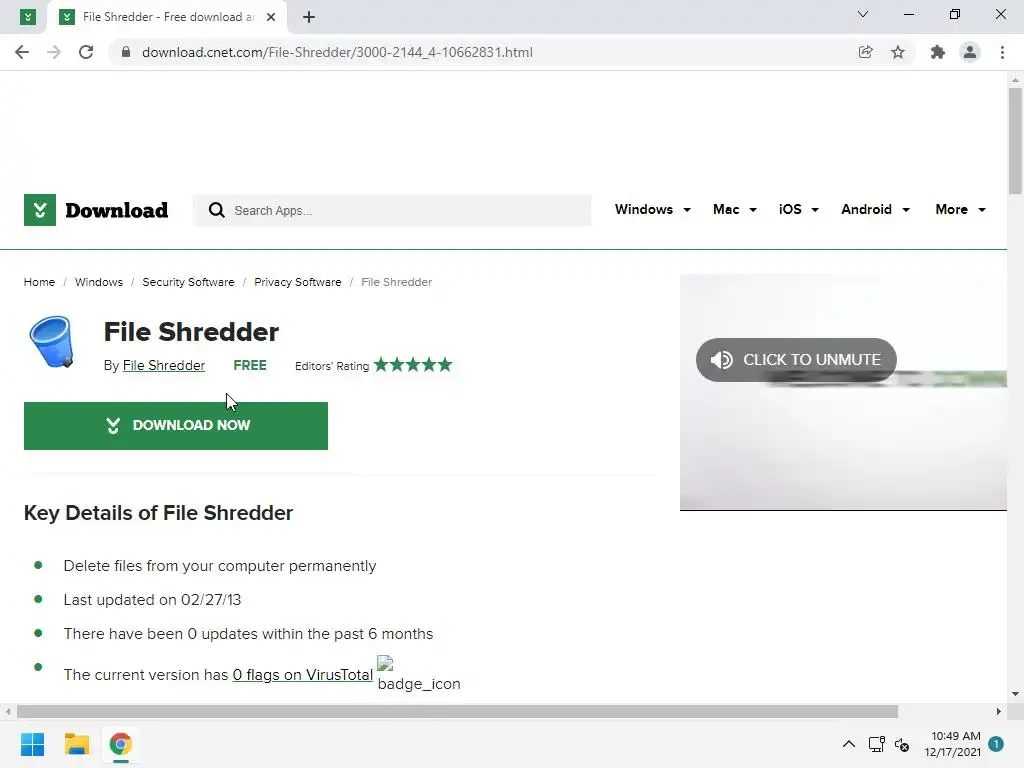Expand the More navigation dropdown
The width and height of the screenshot is (1024, 768).
pos(960,210)
